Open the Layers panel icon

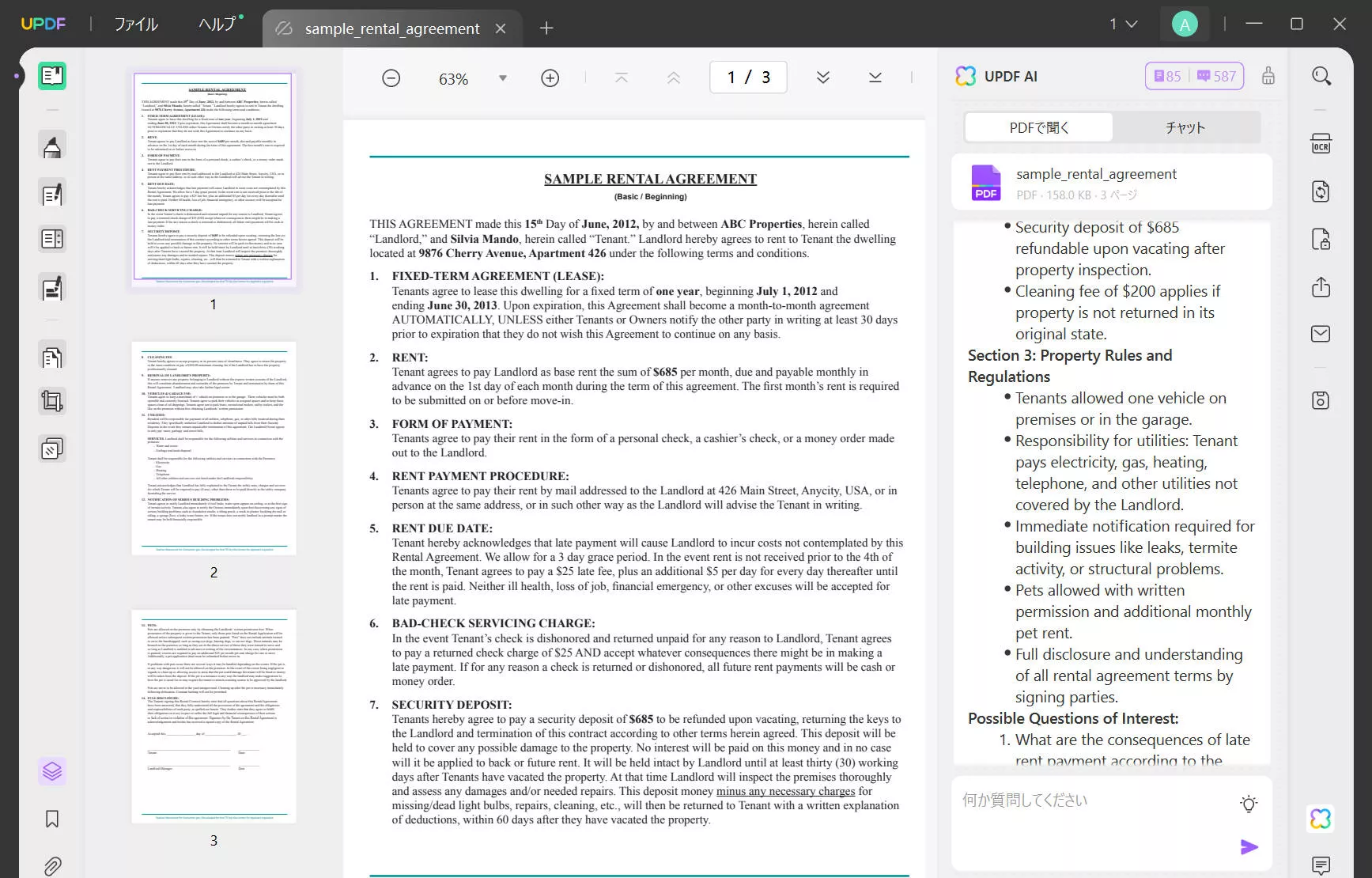[x=52, y=770]
